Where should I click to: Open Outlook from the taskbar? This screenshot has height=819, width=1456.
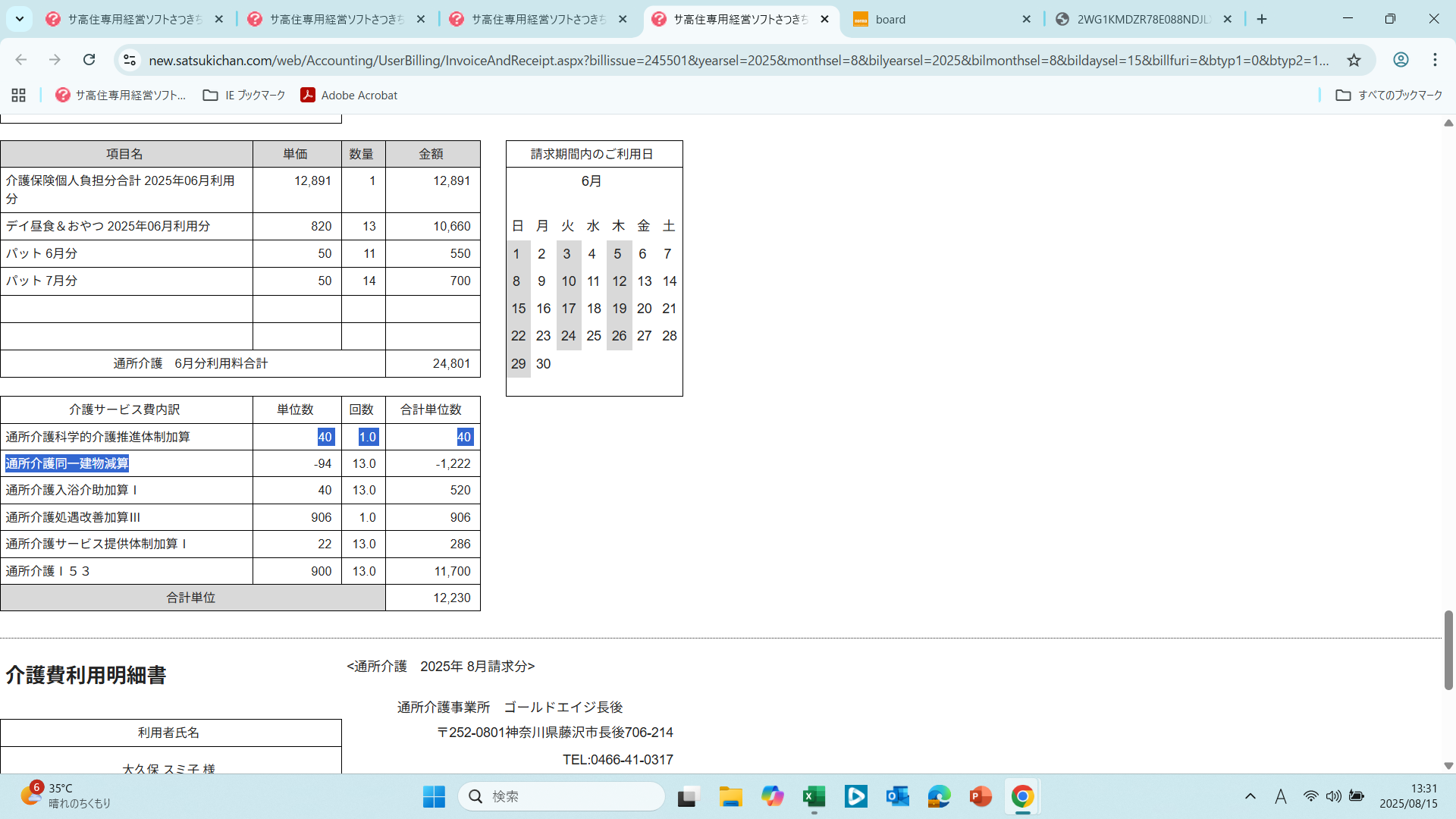point(897,796)
